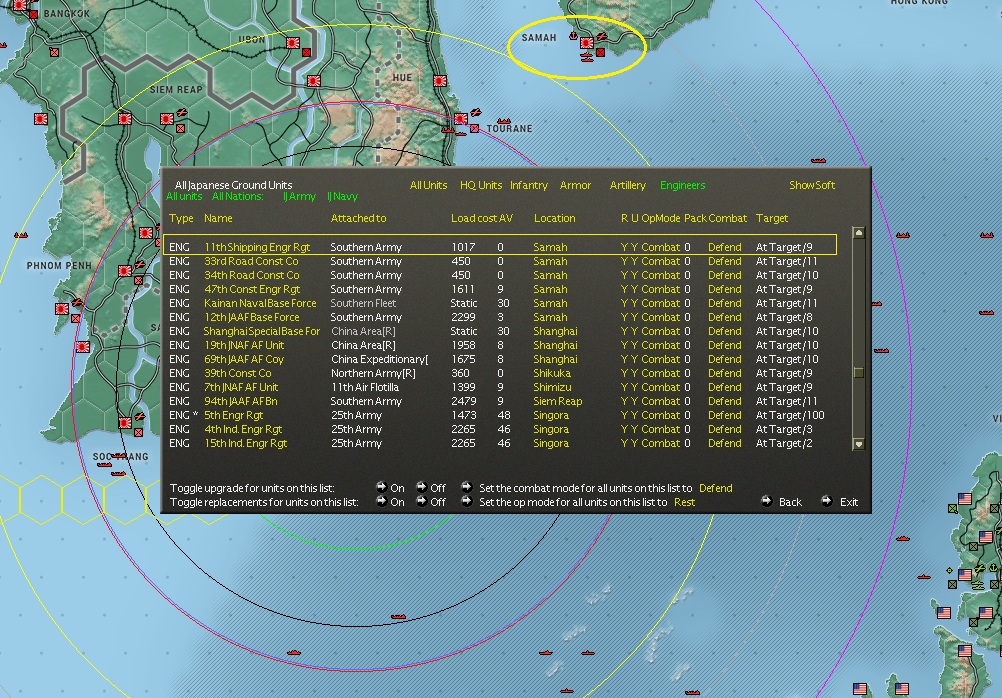The width and height of the screenshot is (1002, 698).
Task: Click the arrow icon to turn upgrades Off
Action: (x=421, y=487)
